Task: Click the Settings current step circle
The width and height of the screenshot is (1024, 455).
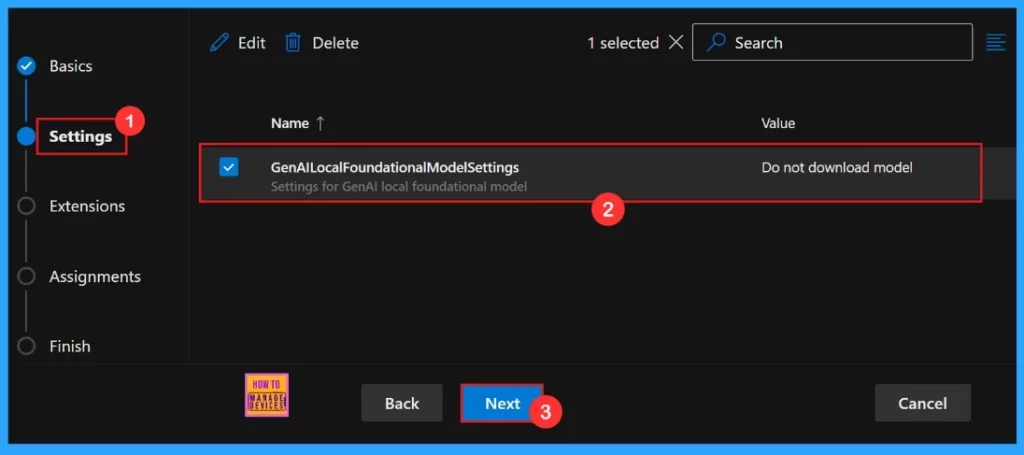Action: tap(26, 136)
